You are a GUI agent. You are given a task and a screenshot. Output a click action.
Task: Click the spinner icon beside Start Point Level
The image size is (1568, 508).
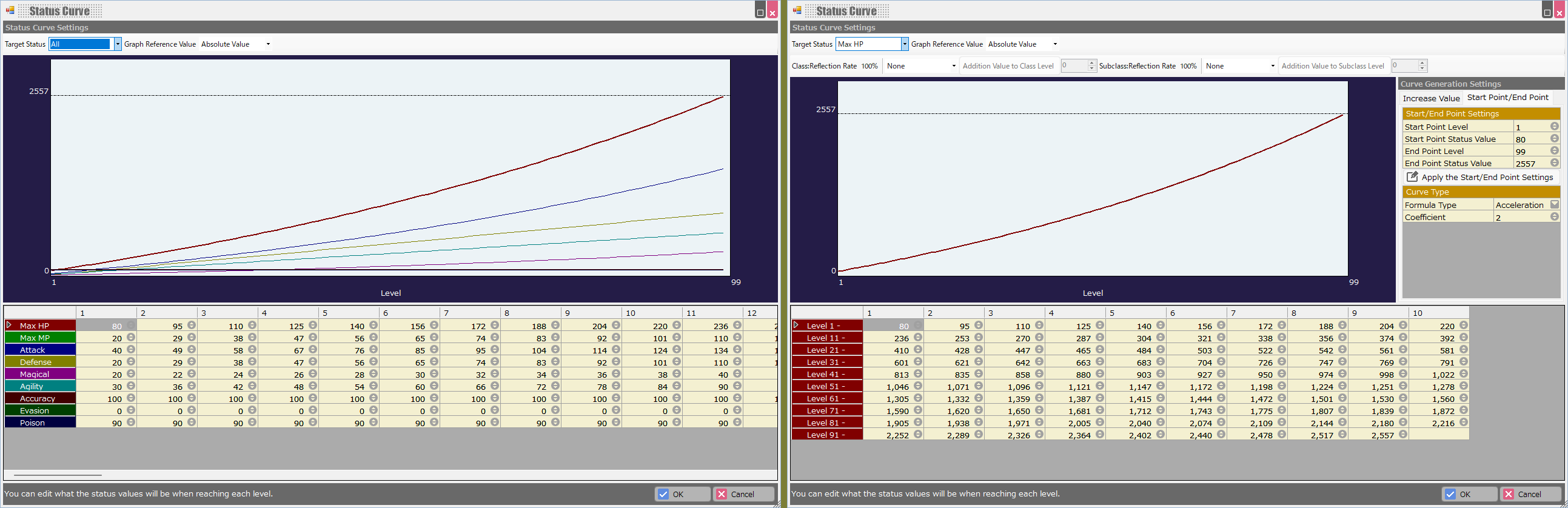1554,127
